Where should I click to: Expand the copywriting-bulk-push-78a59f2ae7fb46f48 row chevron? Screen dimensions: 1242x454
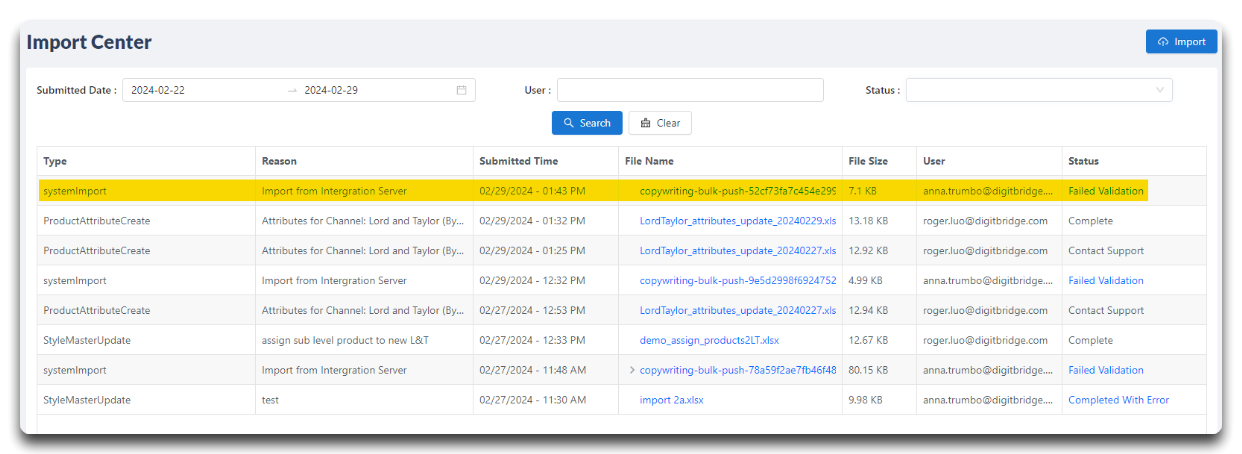632,370
